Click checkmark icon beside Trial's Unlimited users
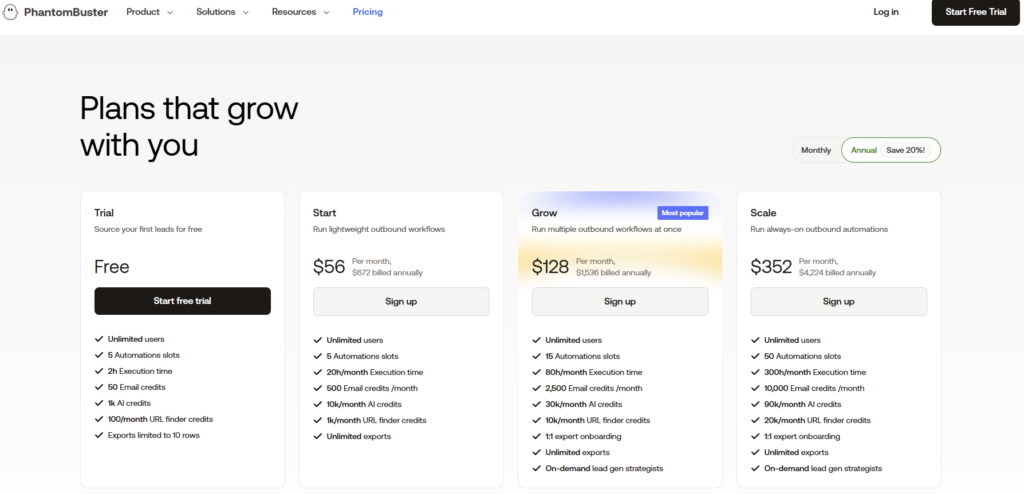The width and height of the screenshot is (1024, 494). click(98, 339)
